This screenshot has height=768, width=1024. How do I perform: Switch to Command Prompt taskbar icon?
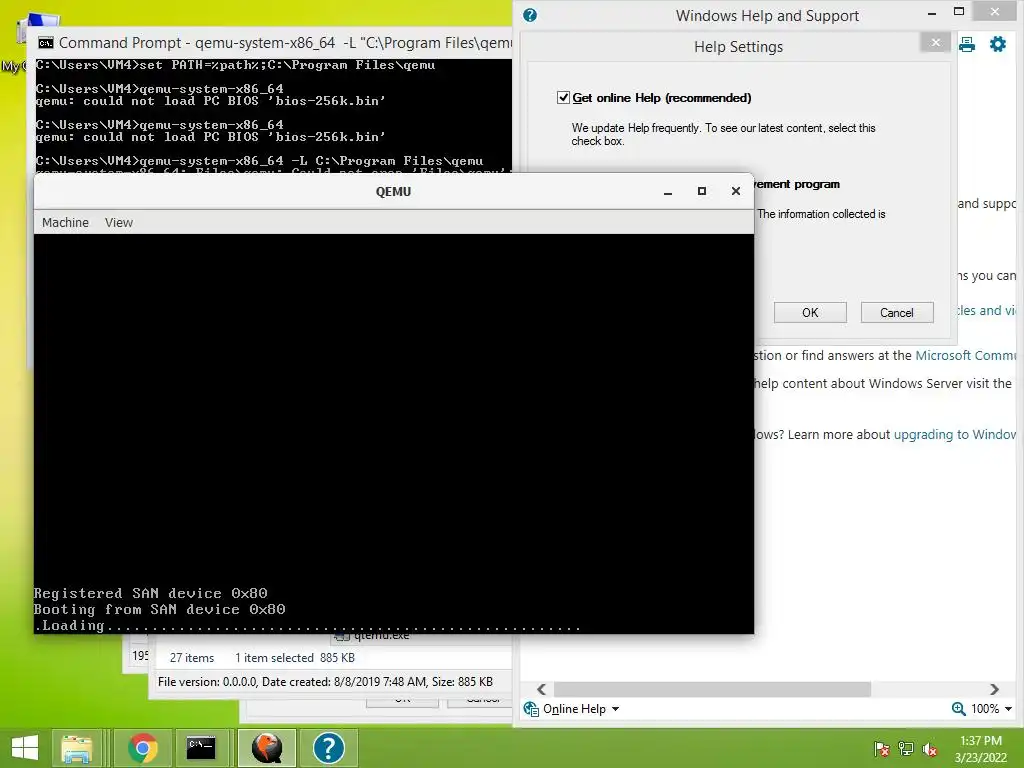[200, 748]
